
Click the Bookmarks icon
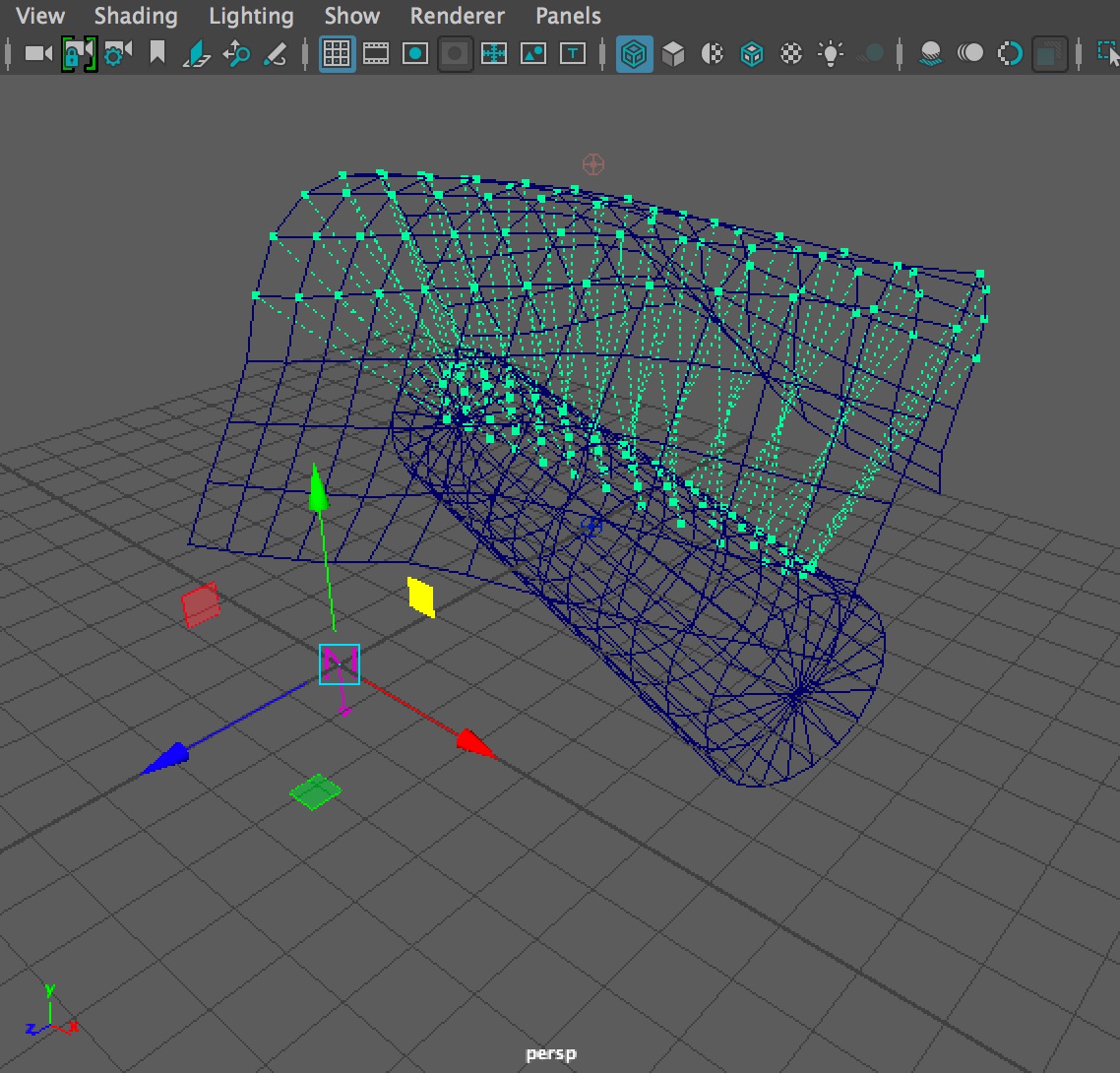click(157, 53)
